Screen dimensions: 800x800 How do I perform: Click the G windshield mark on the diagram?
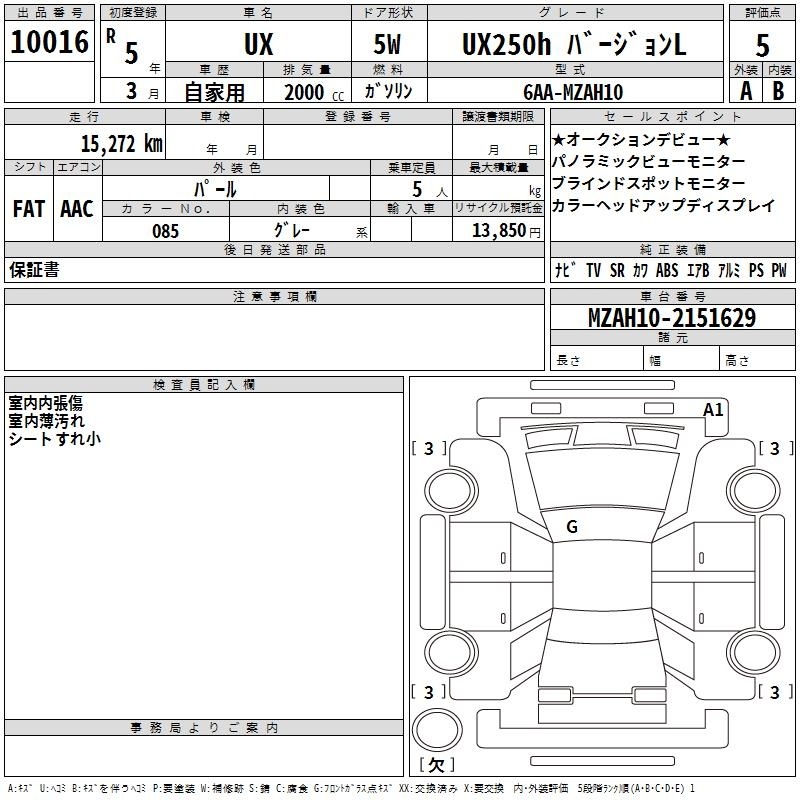[571, 527]
